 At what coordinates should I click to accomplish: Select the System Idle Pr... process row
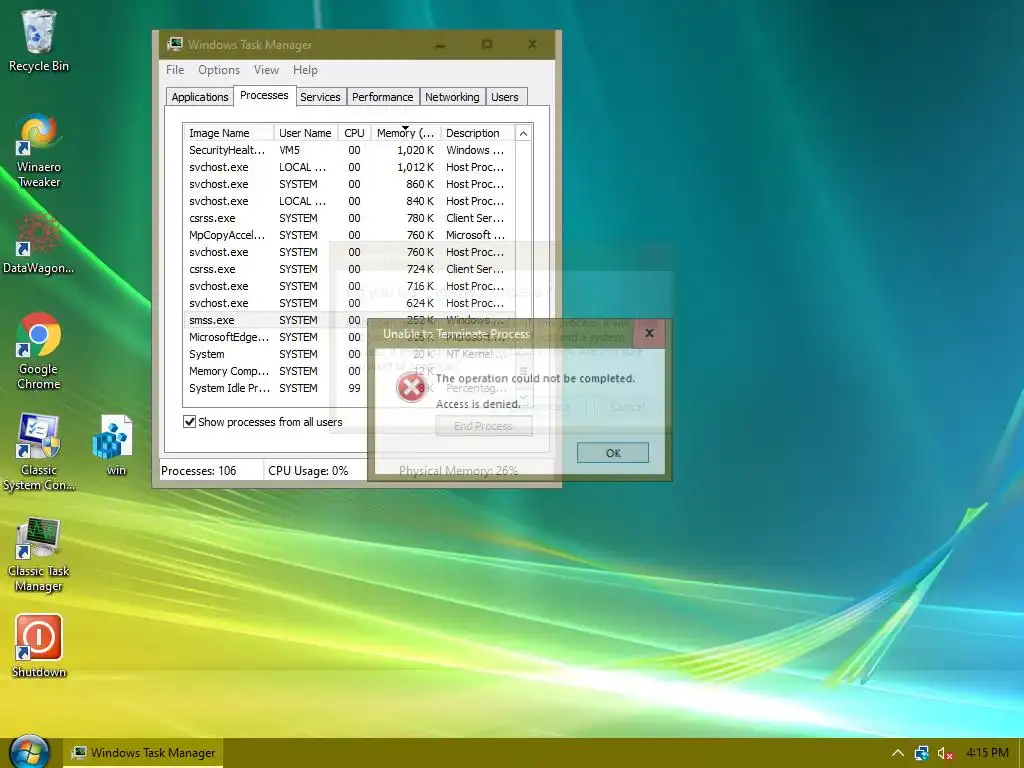tap(349, 388)
